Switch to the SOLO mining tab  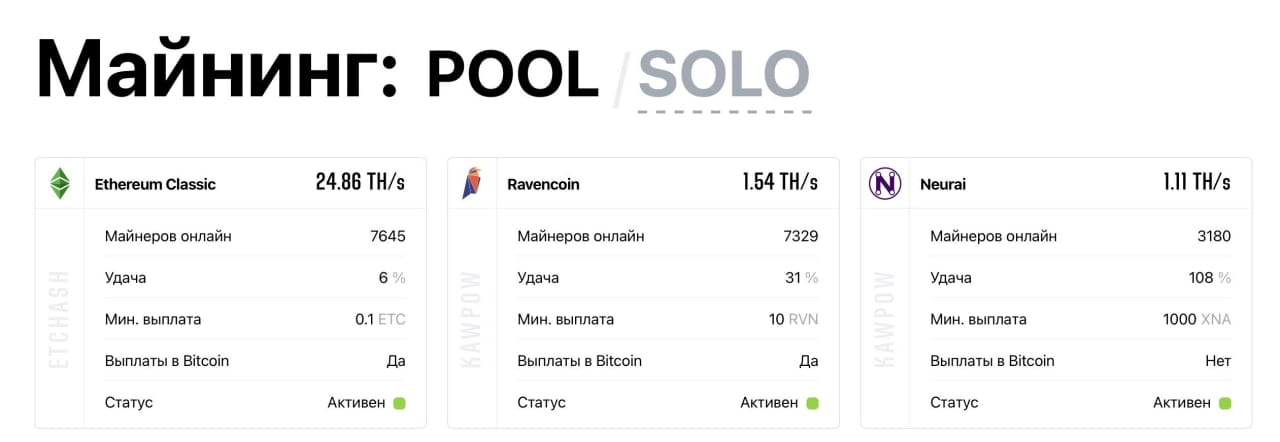click(724, 74)
